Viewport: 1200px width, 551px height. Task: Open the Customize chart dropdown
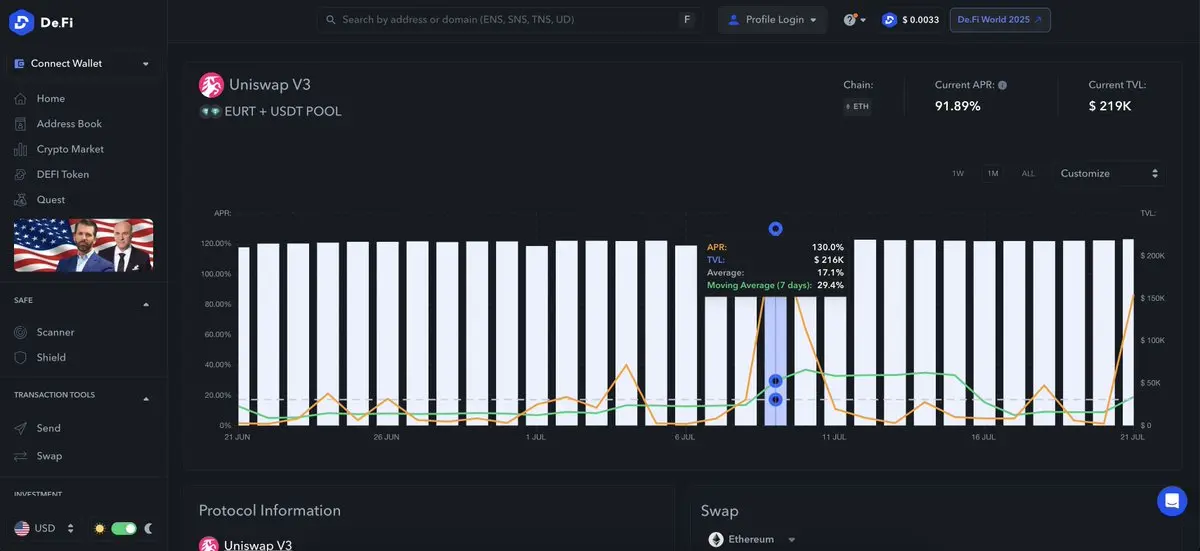click(x=1109, y=174)
